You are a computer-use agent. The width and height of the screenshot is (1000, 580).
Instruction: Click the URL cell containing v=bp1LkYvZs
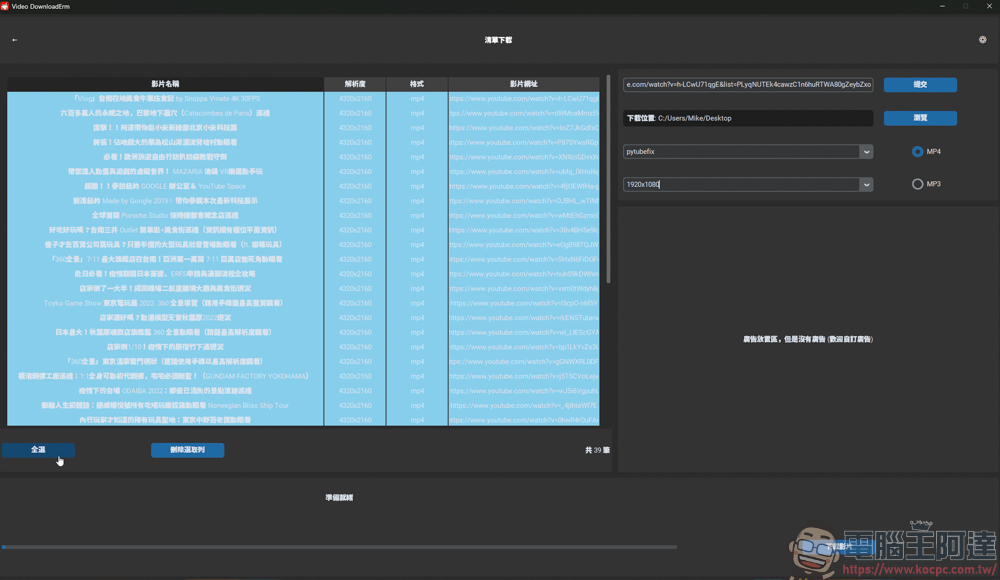[524, 347]
